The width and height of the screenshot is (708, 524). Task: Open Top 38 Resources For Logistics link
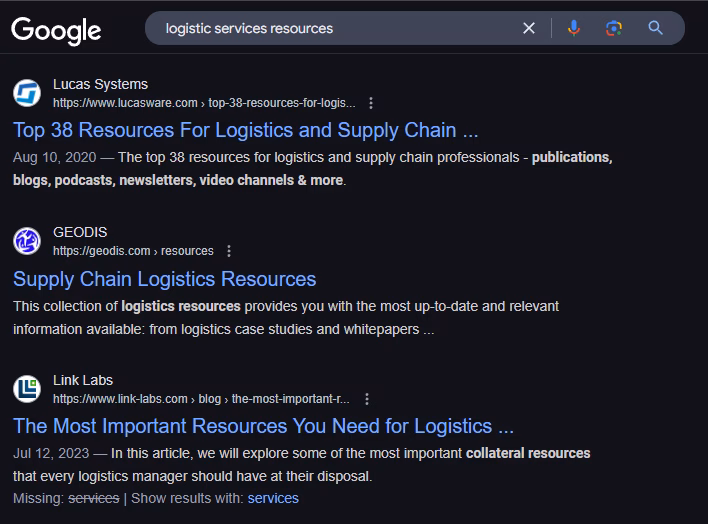pyautogui.click(x=245, y=130)
